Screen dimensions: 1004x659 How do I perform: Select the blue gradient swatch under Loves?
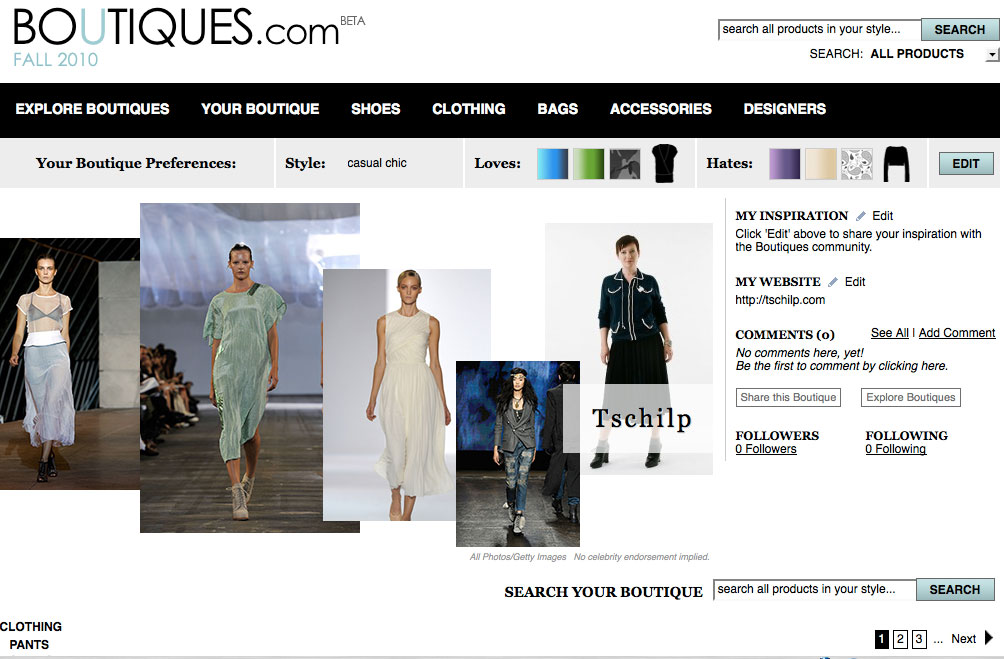552,163
